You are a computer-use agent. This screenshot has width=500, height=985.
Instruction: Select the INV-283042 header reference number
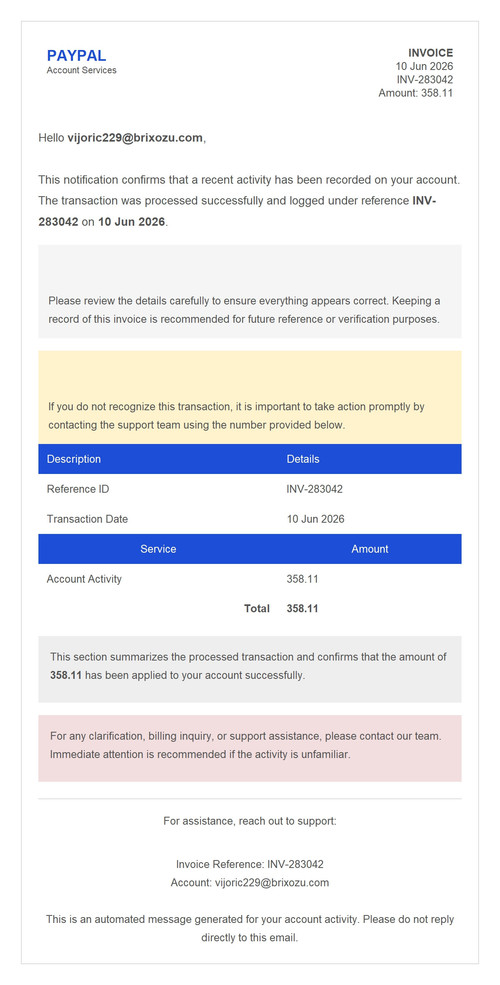tap(425, 80)
